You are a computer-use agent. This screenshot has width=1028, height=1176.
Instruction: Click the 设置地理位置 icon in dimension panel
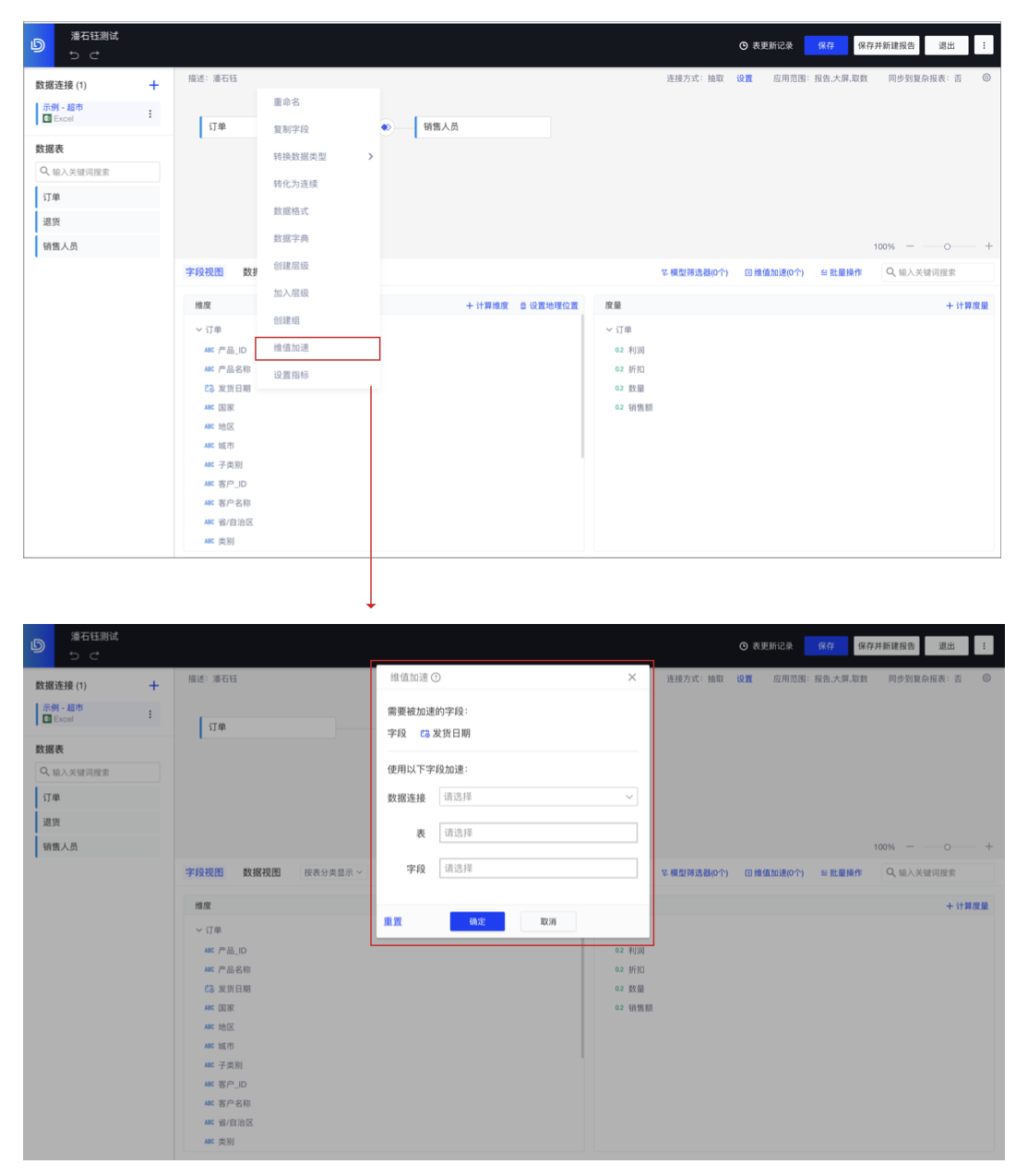[x=523, y=306]
